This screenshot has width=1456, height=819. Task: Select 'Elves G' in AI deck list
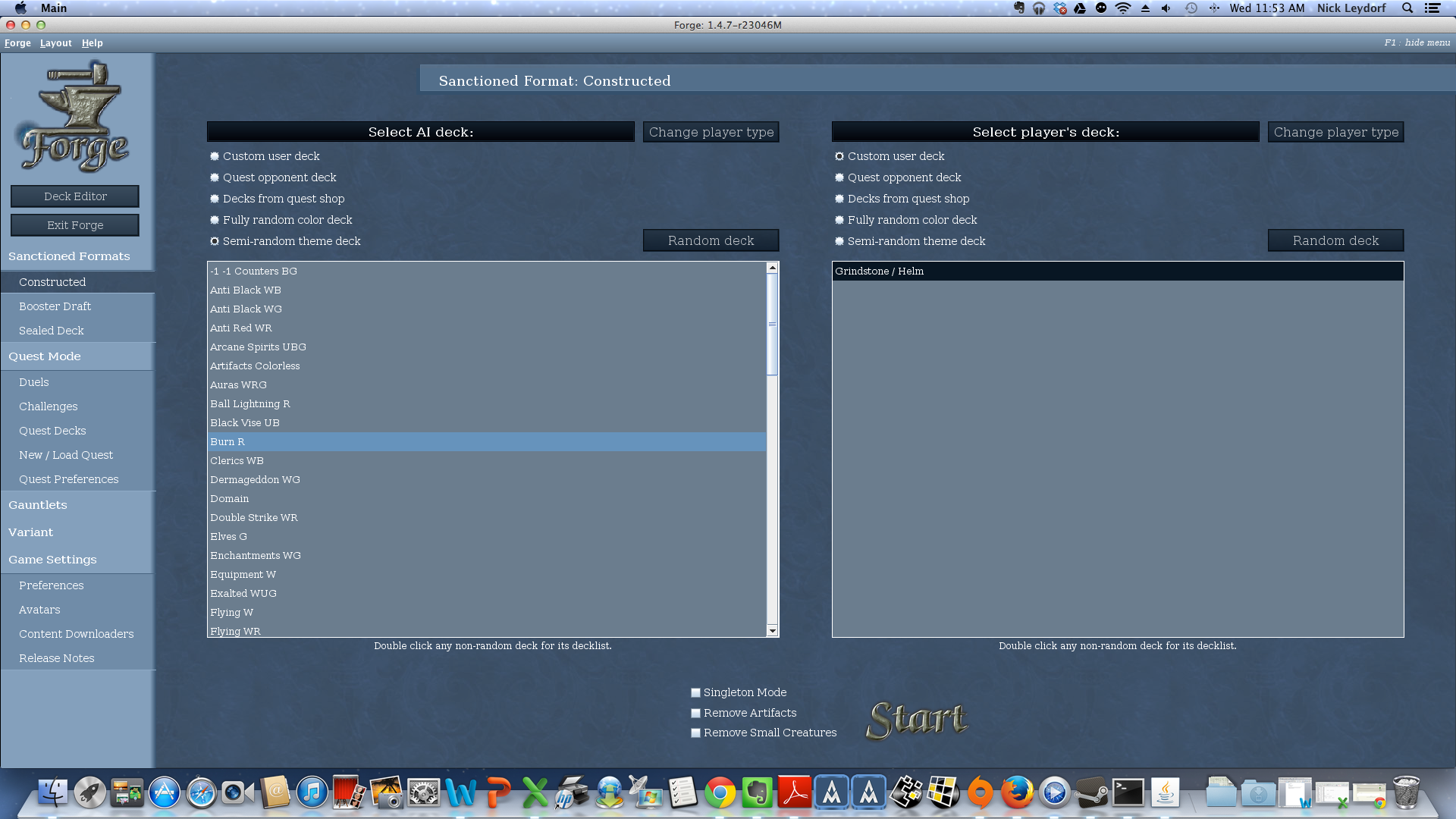tap(487, 537)
